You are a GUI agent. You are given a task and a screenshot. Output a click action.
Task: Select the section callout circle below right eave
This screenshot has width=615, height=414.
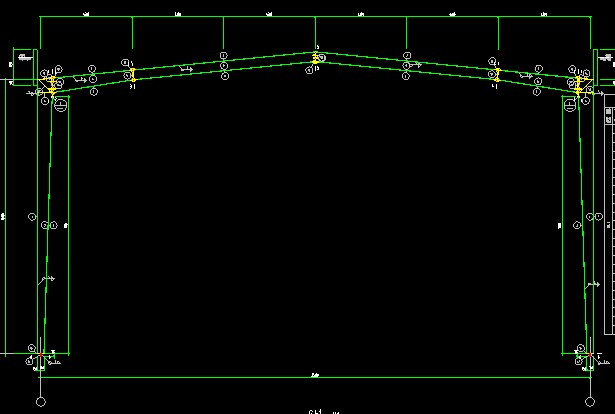tap(567, 103)
